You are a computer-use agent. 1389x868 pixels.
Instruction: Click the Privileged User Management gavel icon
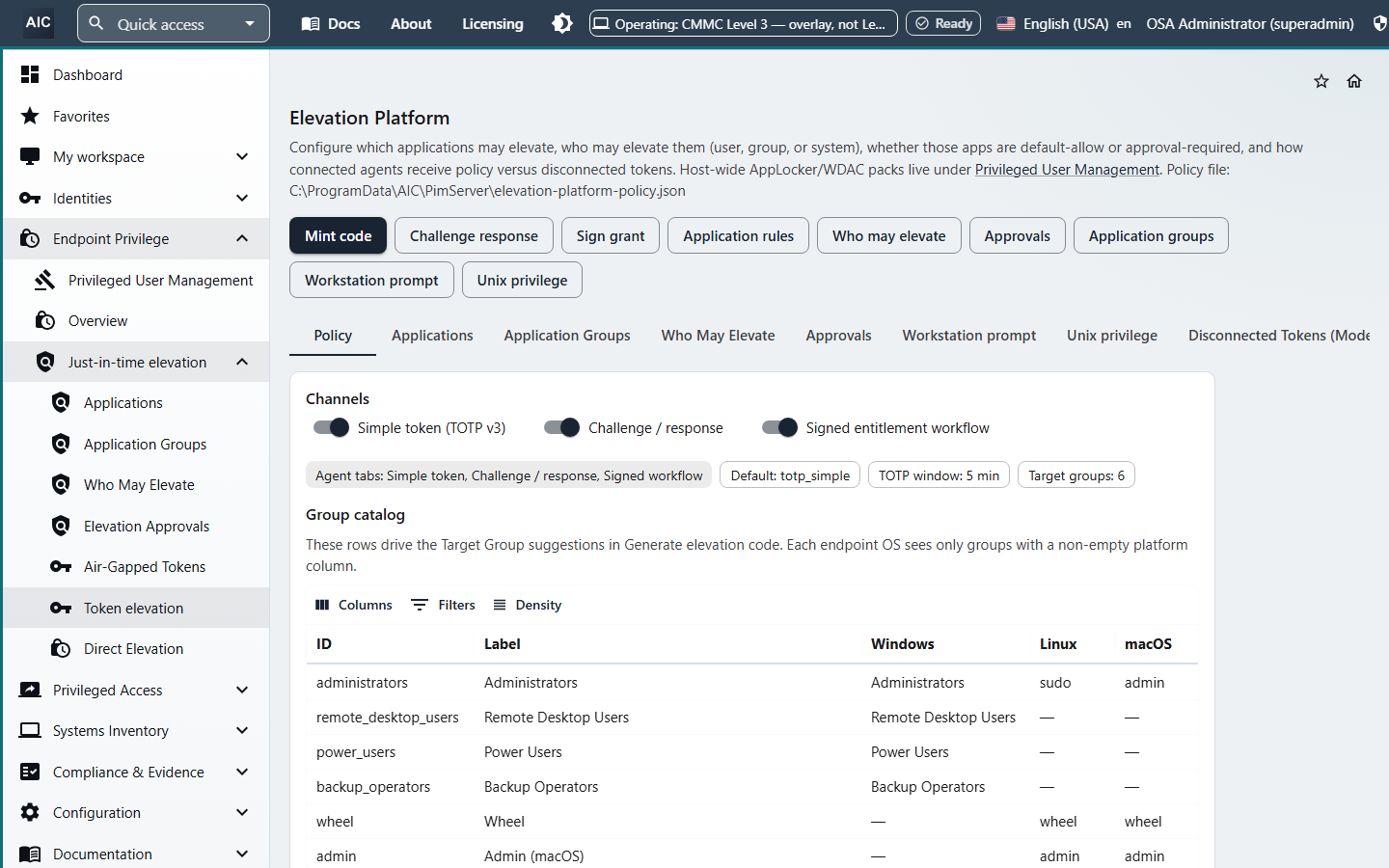[45, 280]
